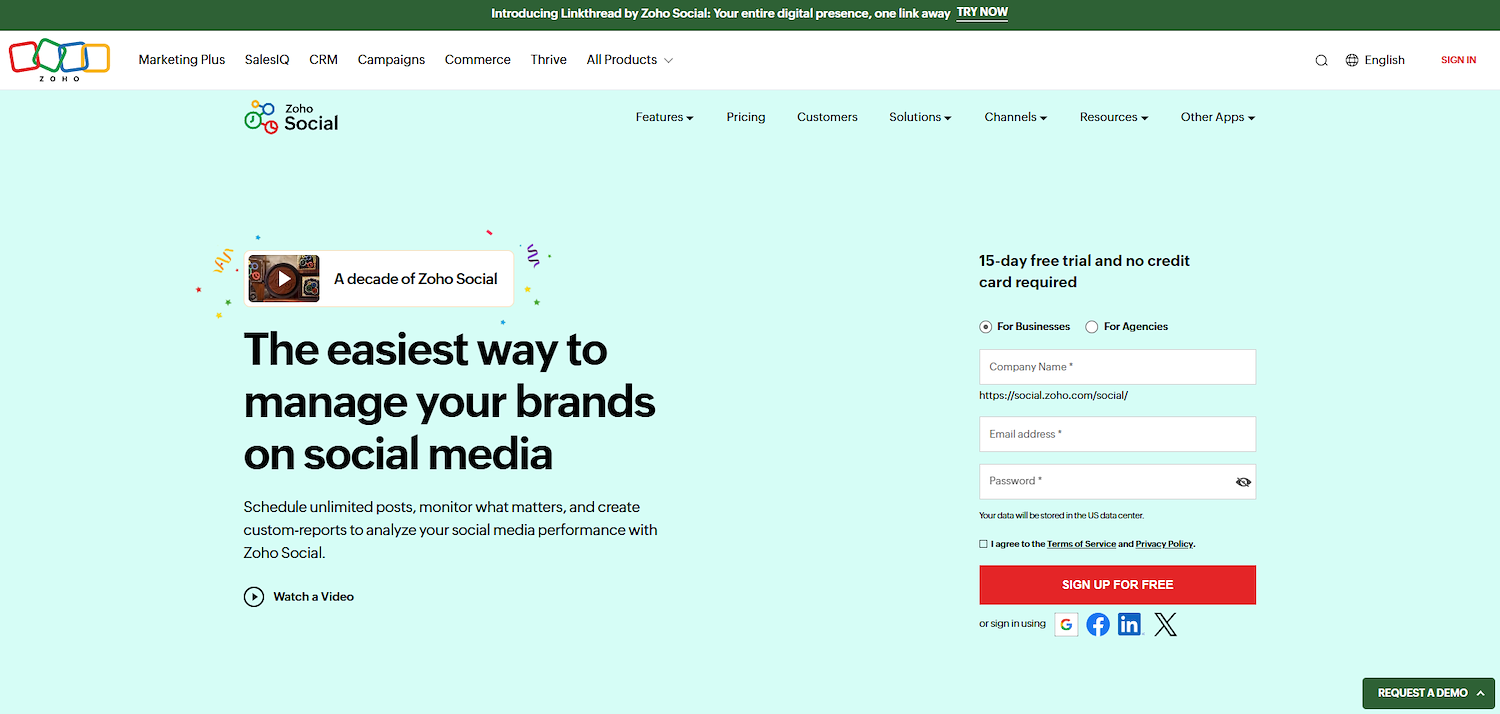Viewport: 1500px width, 714px height.
Task: Click TRY NOW in the banner
Action: pyautogui.click(x=982, y=13)
